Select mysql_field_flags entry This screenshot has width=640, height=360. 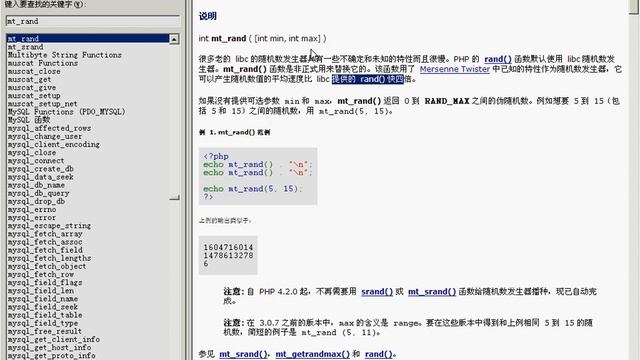[45, 282]
